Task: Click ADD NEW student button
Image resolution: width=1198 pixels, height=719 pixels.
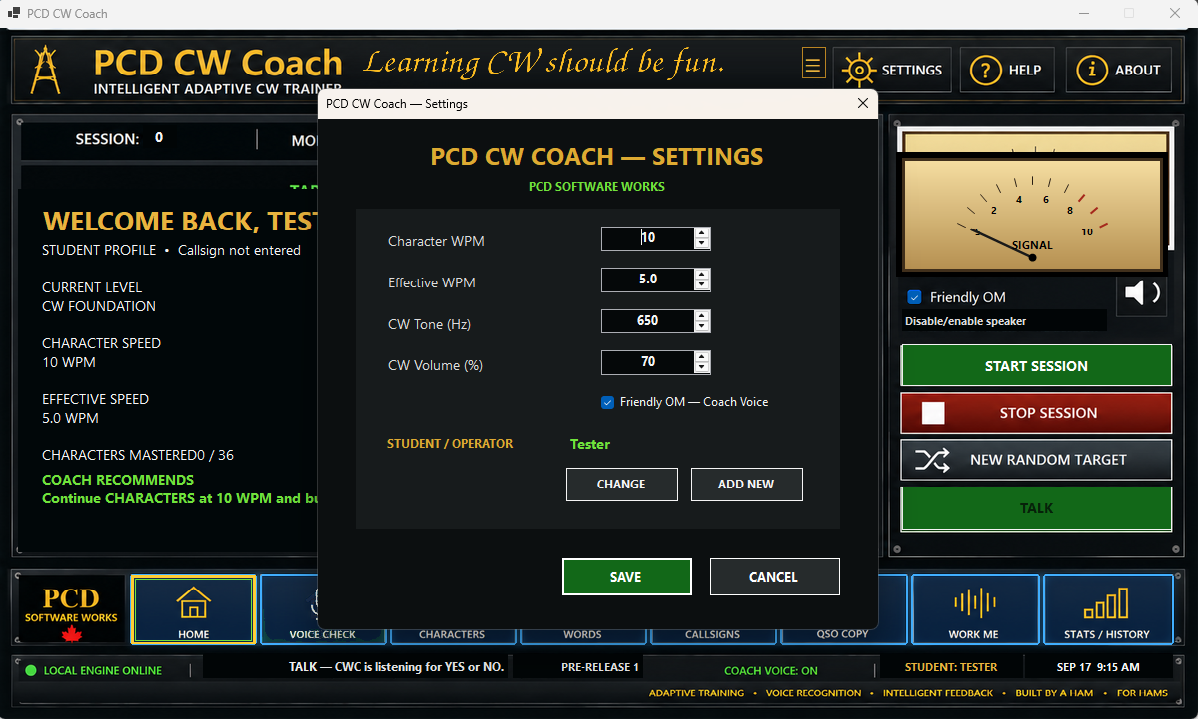Action: coord(746,484)
